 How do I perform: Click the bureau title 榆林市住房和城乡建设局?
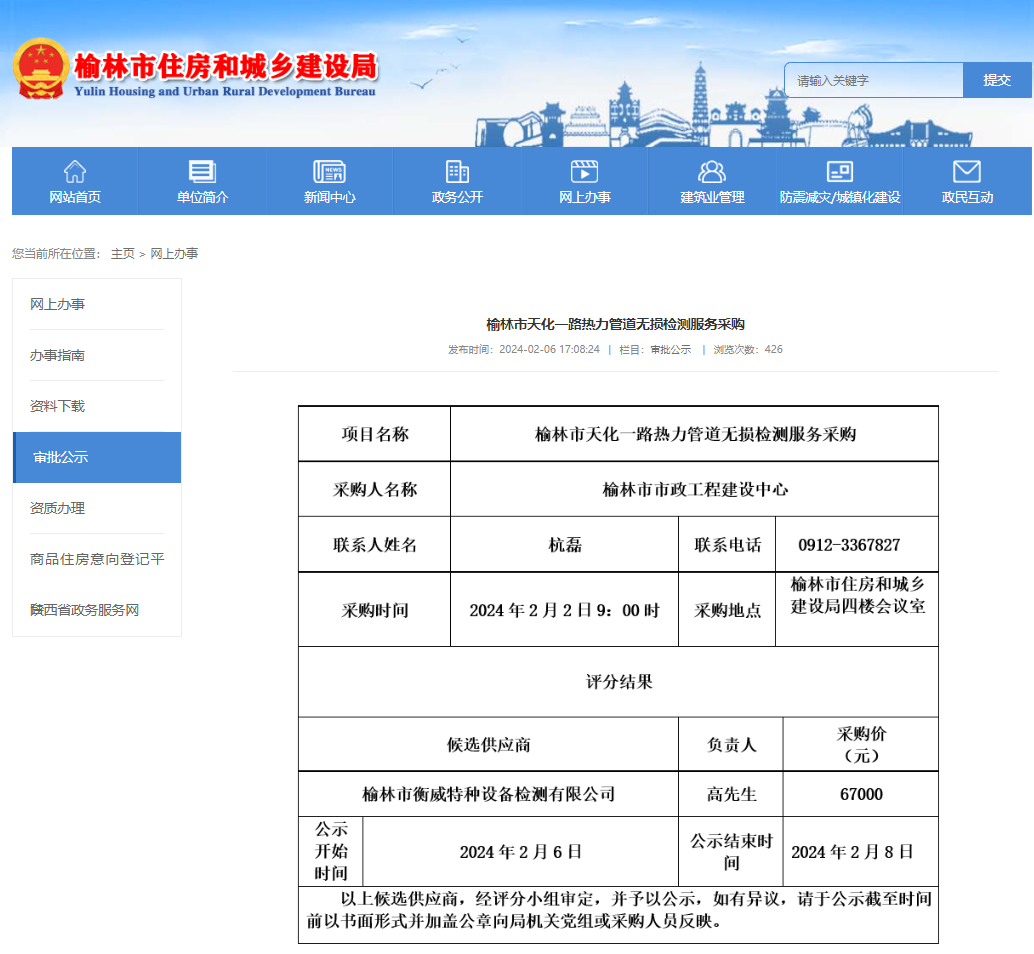pos(226,67)
